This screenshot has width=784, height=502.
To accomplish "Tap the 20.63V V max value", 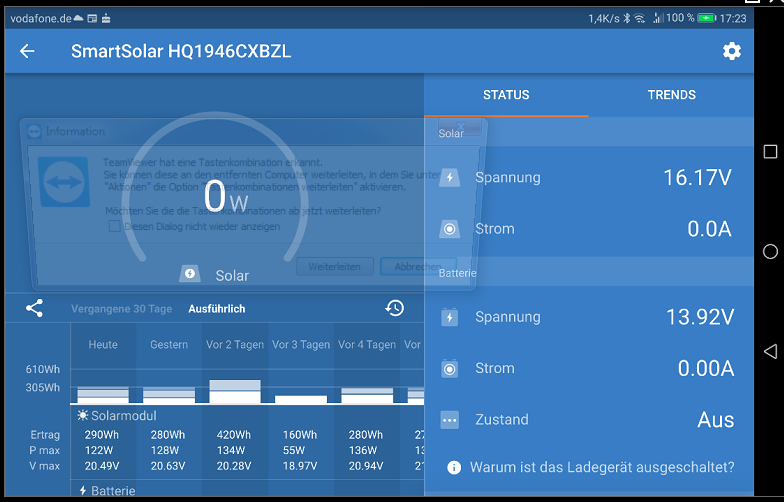I will (168, 466).
